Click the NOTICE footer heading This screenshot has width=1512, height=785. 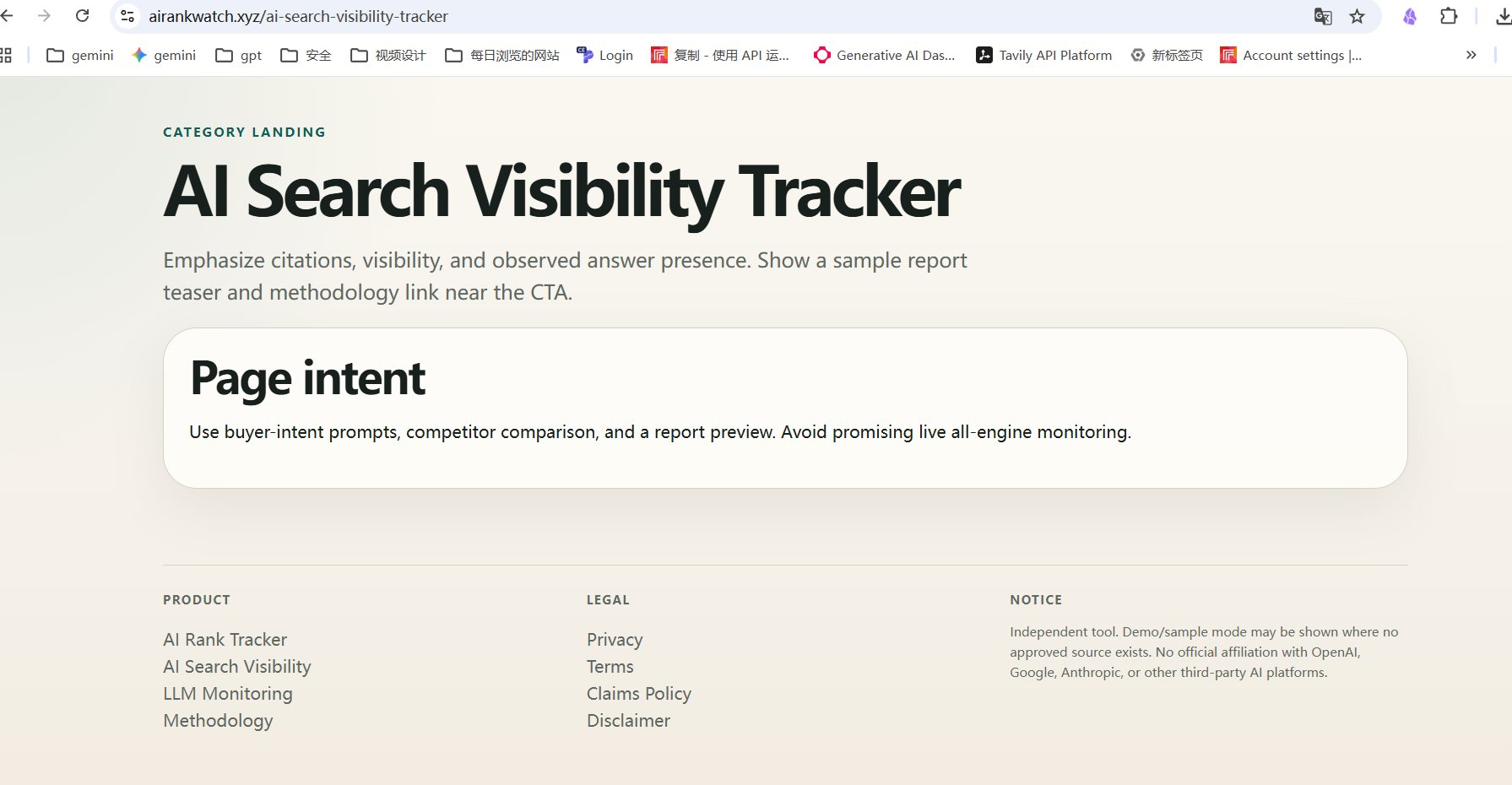click(x=1036, y=599)
